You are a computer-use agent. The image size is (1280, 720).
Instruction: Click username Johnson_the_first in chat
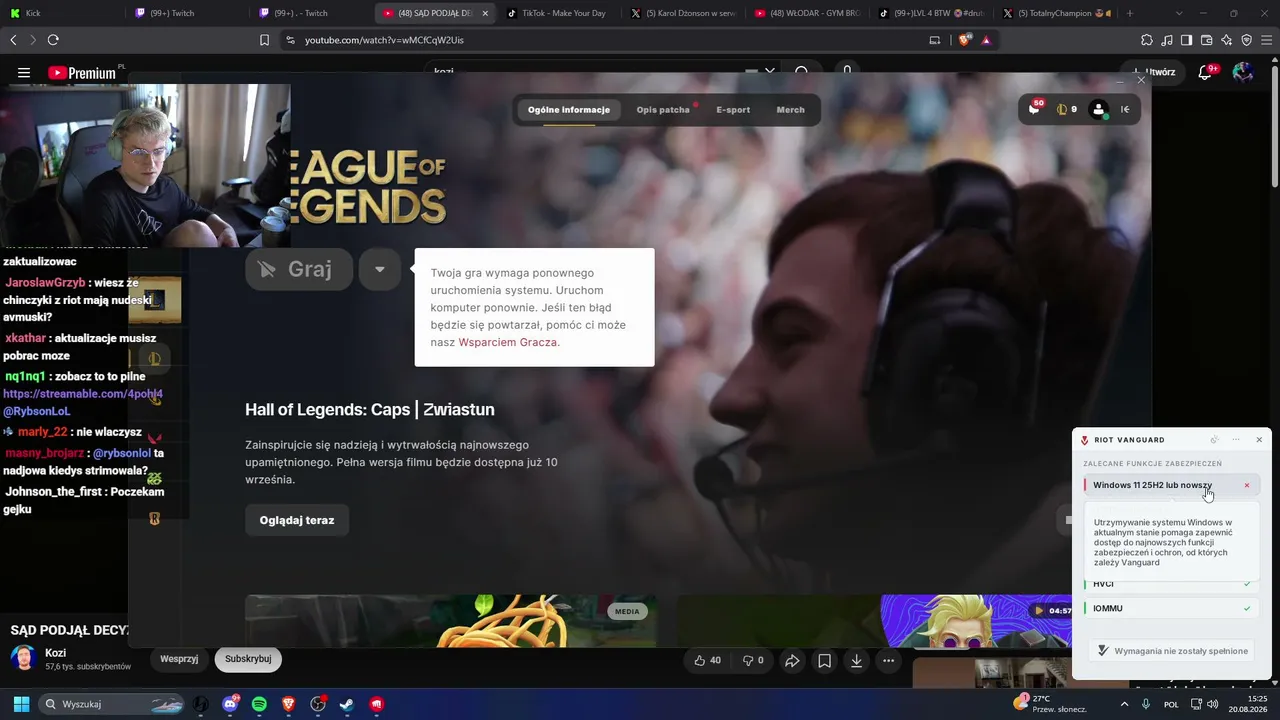pyautogui.click(x=55, y=492)
